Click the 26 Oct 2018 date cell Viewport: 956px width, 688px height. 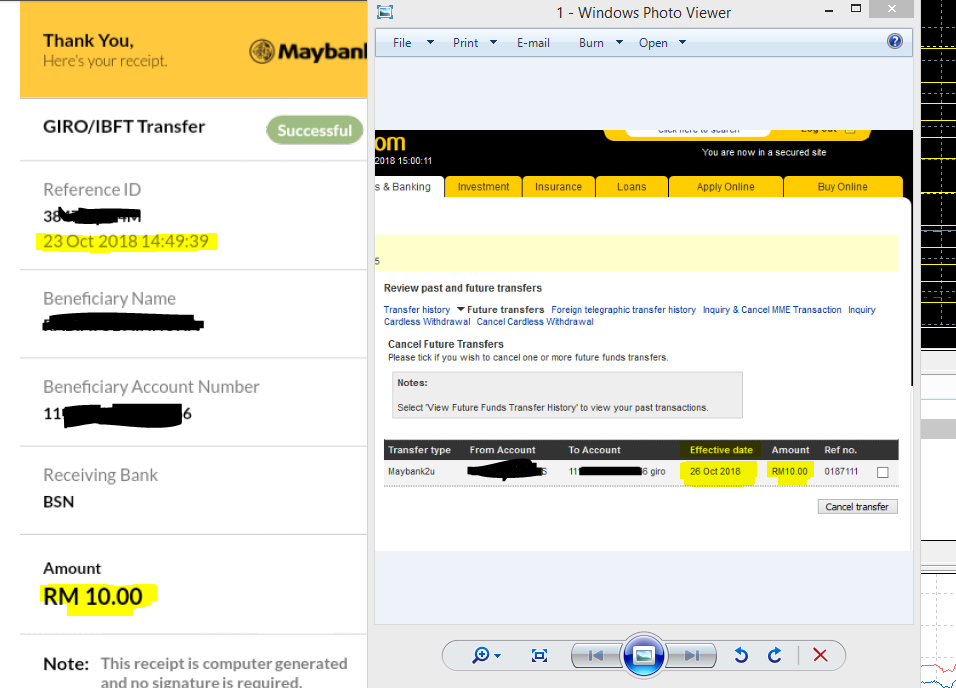715,471
